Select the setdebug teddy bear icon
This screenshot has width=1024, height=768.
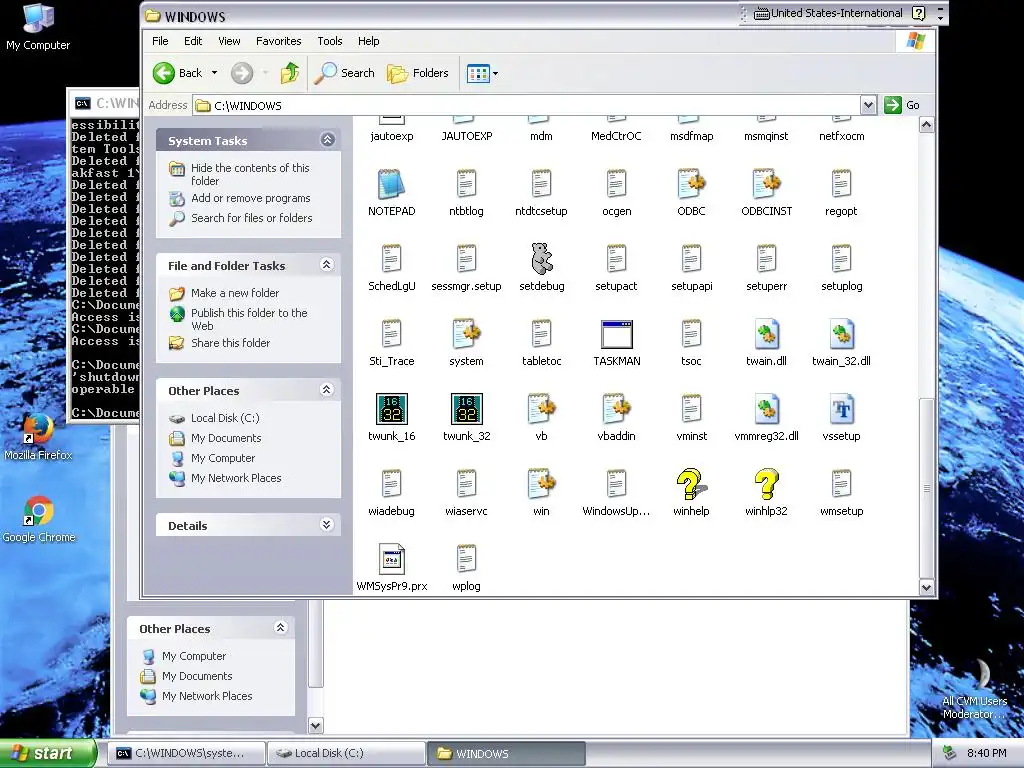point(541,259)
